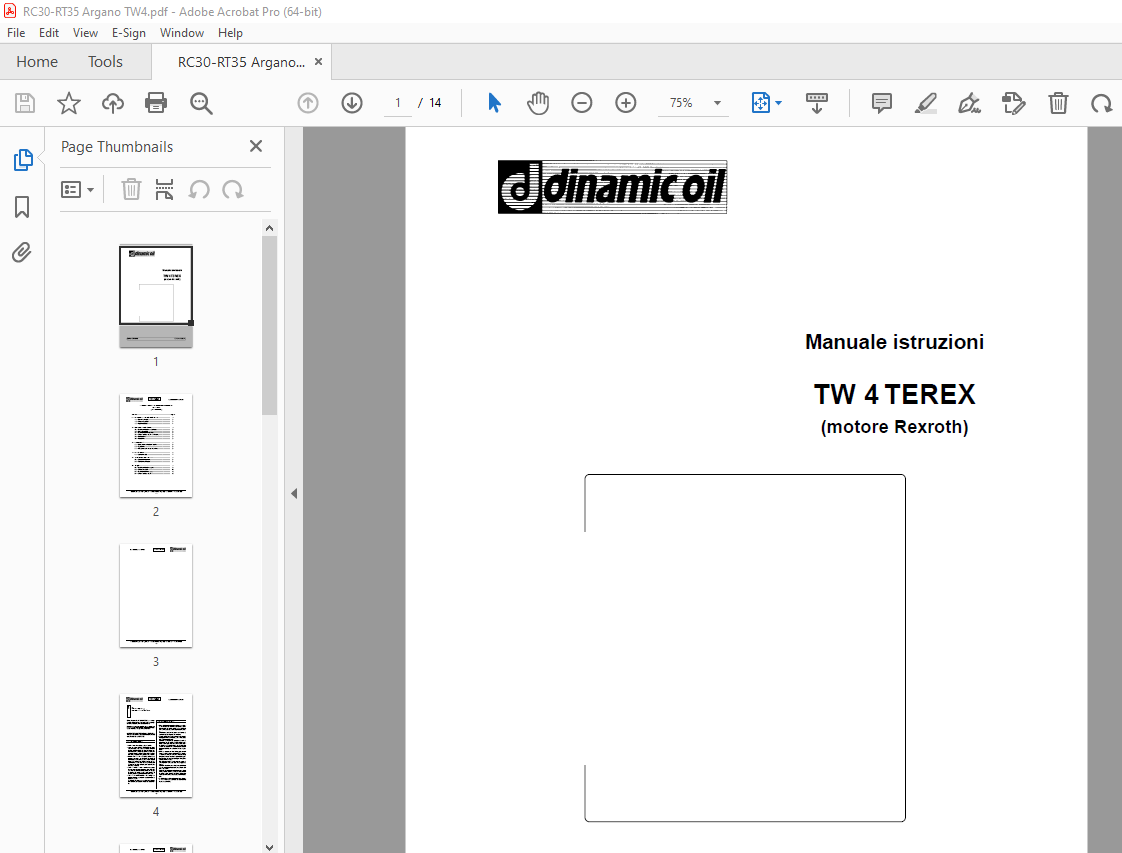Screen dimensions: 1122x853
Task: Delete page with toolbar trash icon
Action: coord(1058,103)
